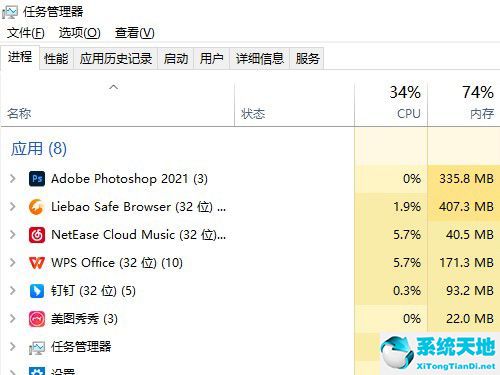Screen dimensions: 500x375
Task: Switch to the 性能 tab
Action: tap(56, 59)
